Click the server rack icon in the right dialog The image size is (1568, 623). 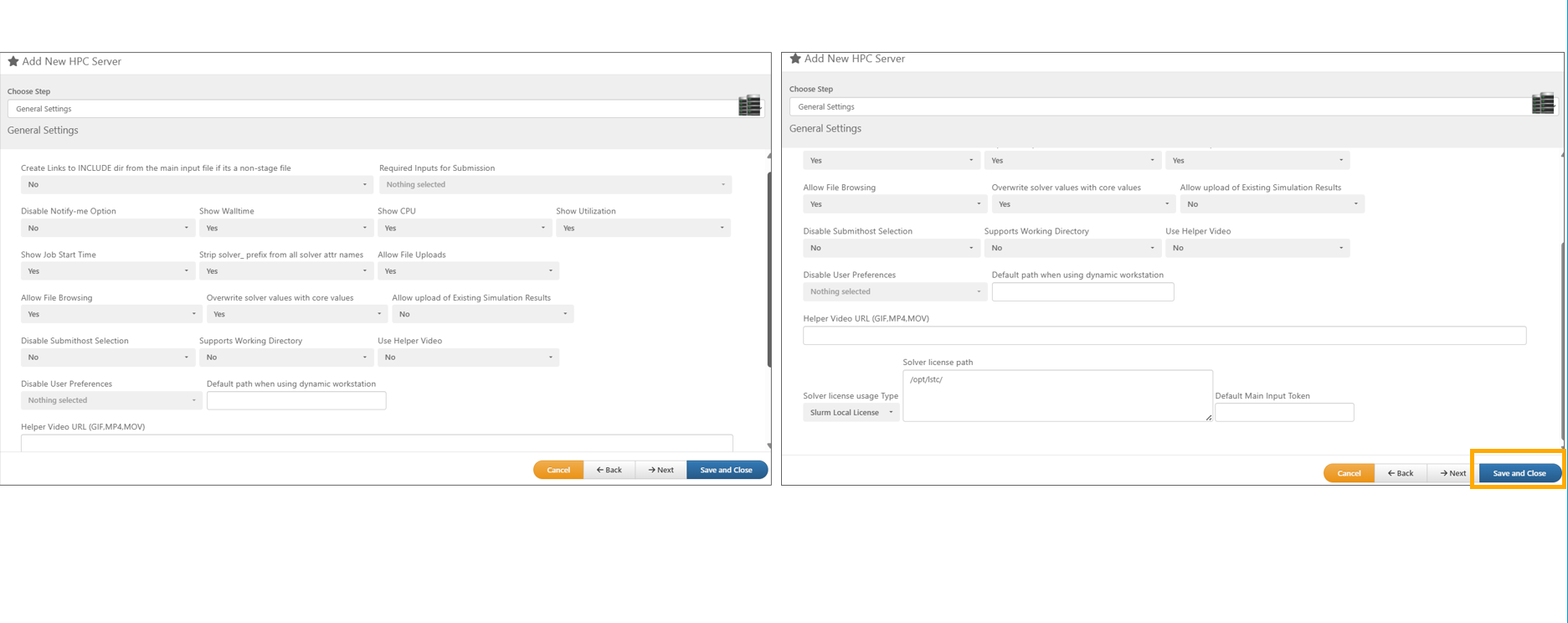click(x=1542, y=103)
